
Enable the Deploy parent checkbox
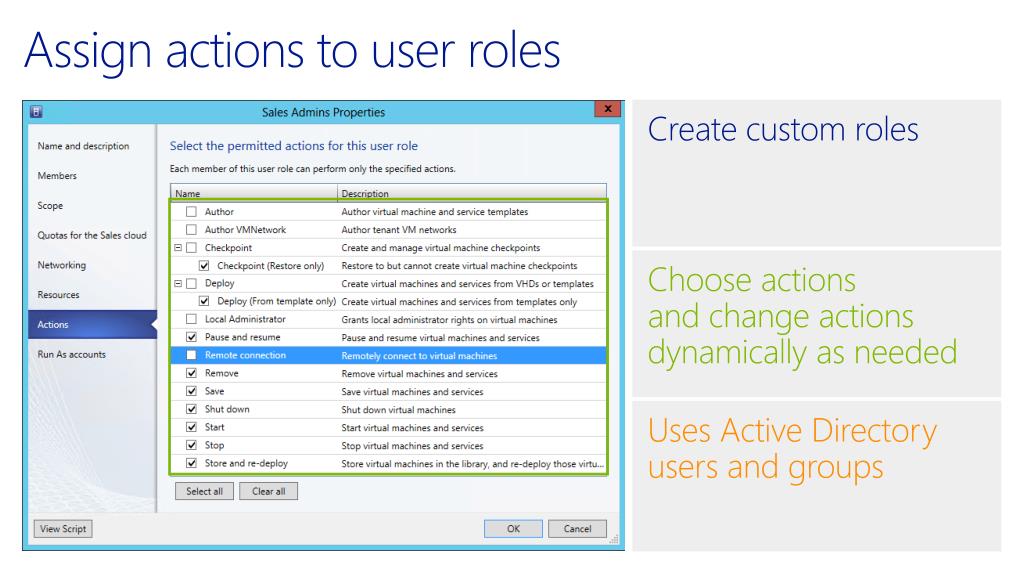click(191, 283)
